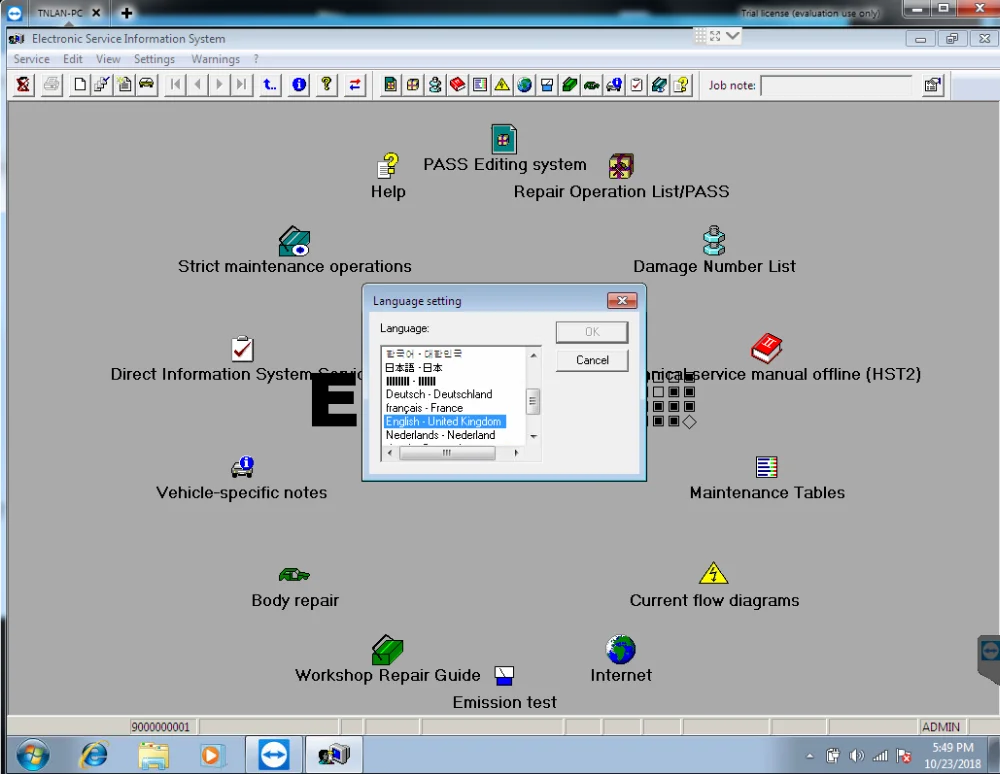Click the Workshop Repair Guide toolbar icon
The image size is (1000, 774).
pyautogui.click(x=569, y=85)
